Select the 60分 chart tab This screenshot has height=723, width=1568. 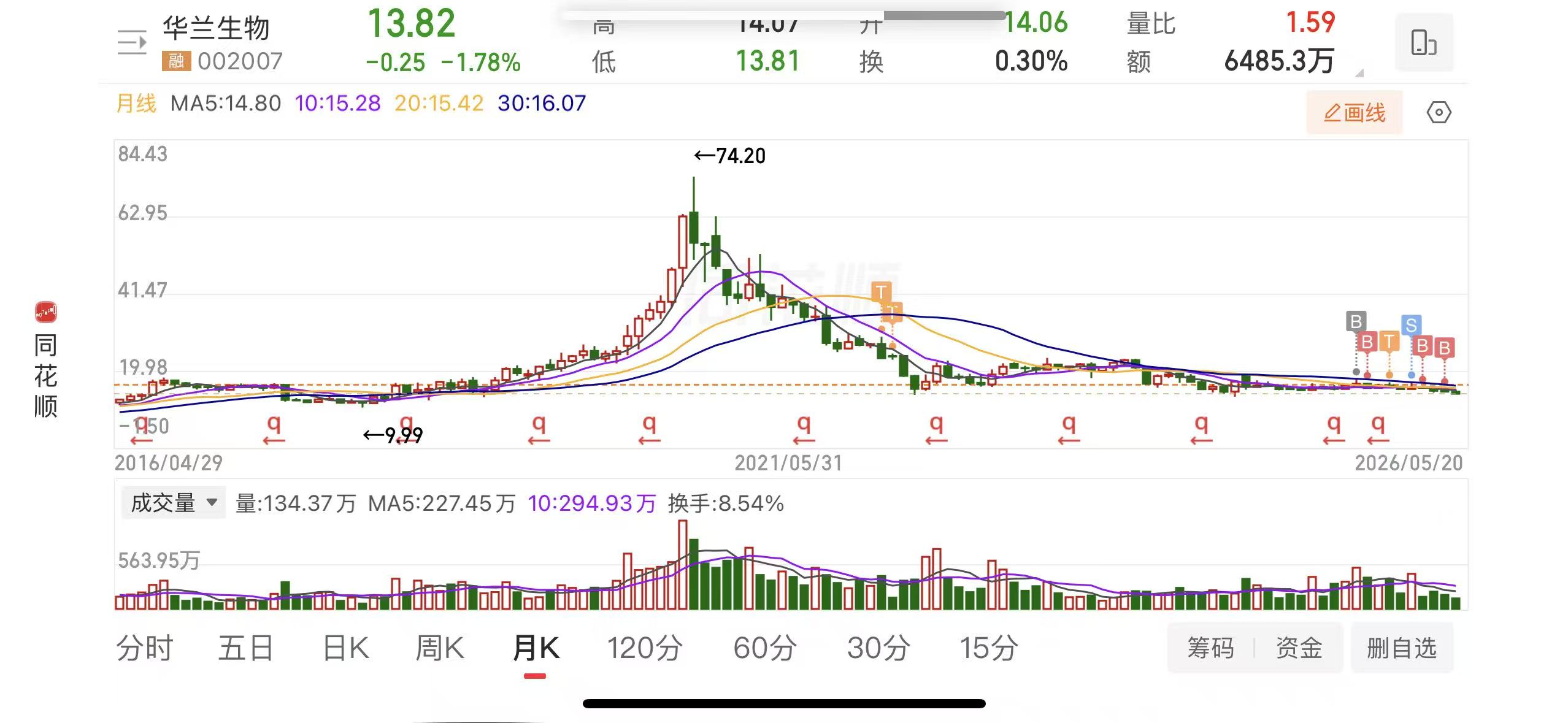pos(765,648)
